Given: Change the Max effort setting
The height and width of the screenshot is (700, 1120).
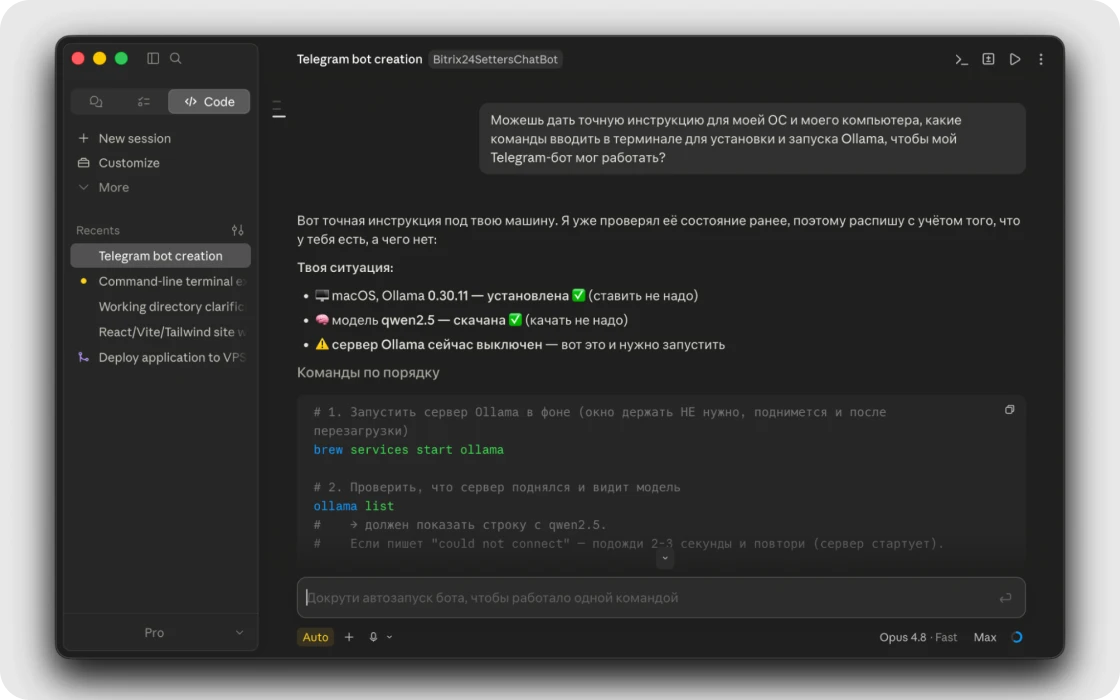Looking at the screenshot, I should pyautogui.click(x=984, y=637).
